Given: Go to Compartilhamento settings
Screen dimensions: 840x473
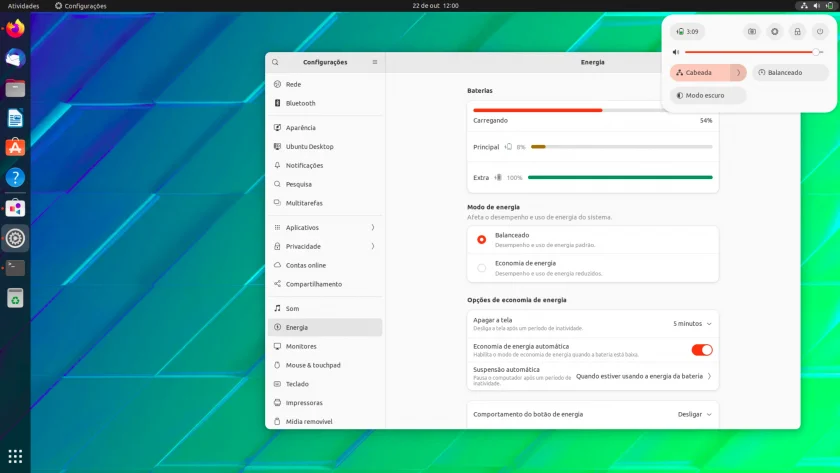Looking at the screenshot, I should click(325, 284).
